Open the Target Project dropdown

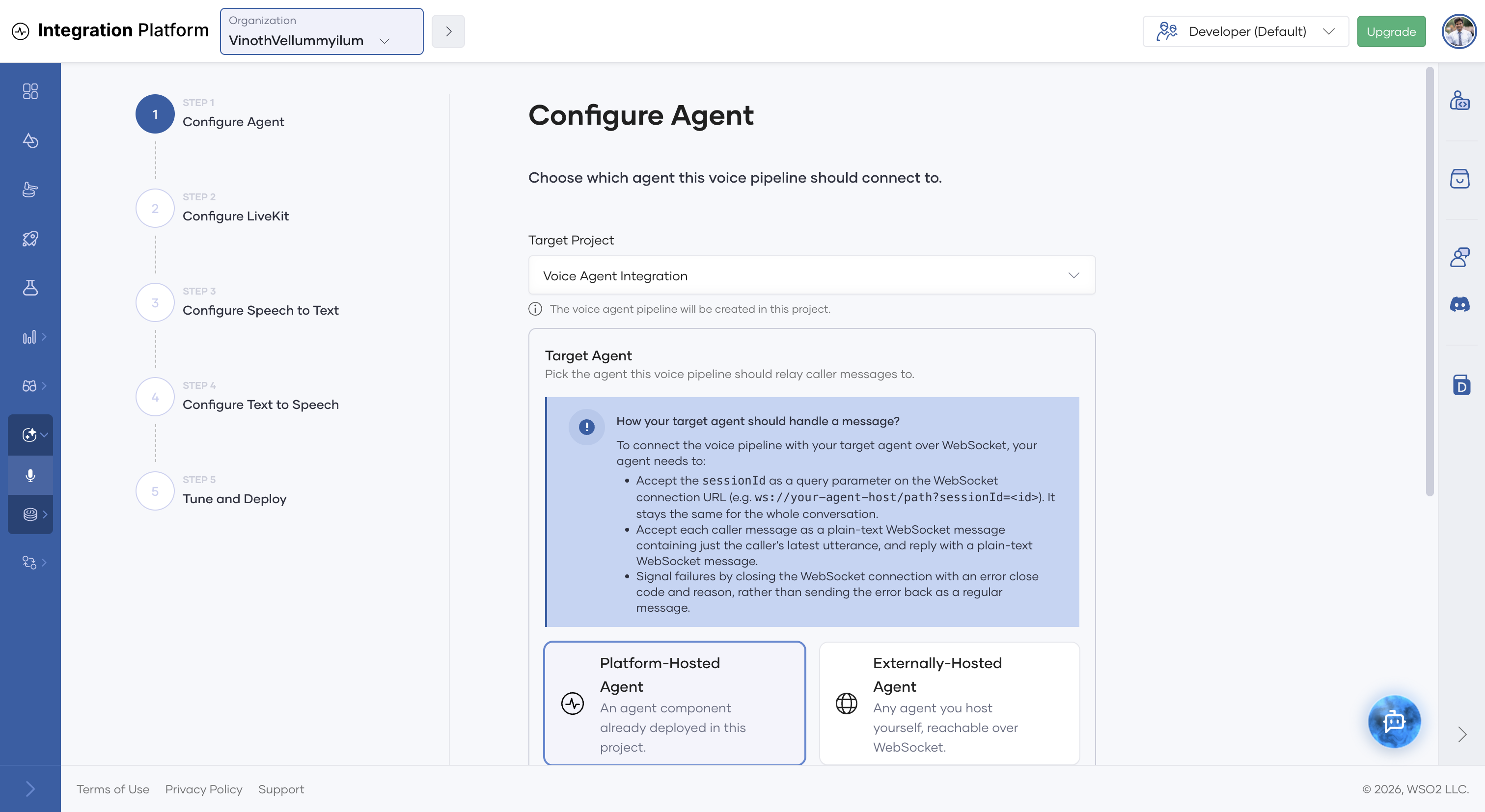pos(812,275)
